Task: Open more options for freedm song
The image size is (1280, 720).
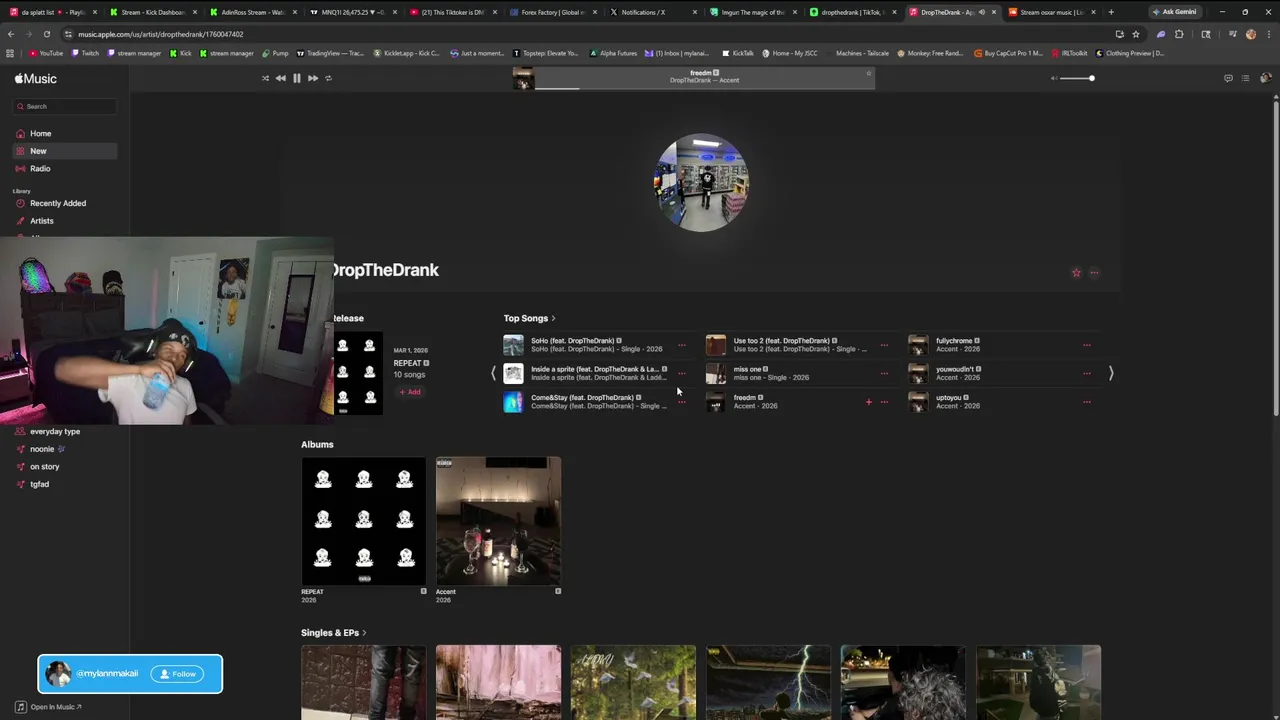Action: coord(884,402)
